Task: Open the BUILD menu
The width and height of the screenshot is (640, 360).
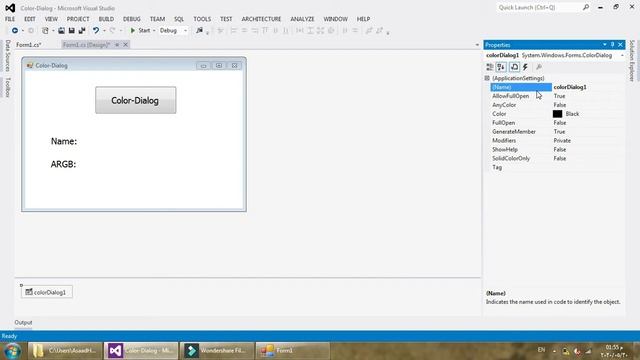Action: click(x=106, y=19)
